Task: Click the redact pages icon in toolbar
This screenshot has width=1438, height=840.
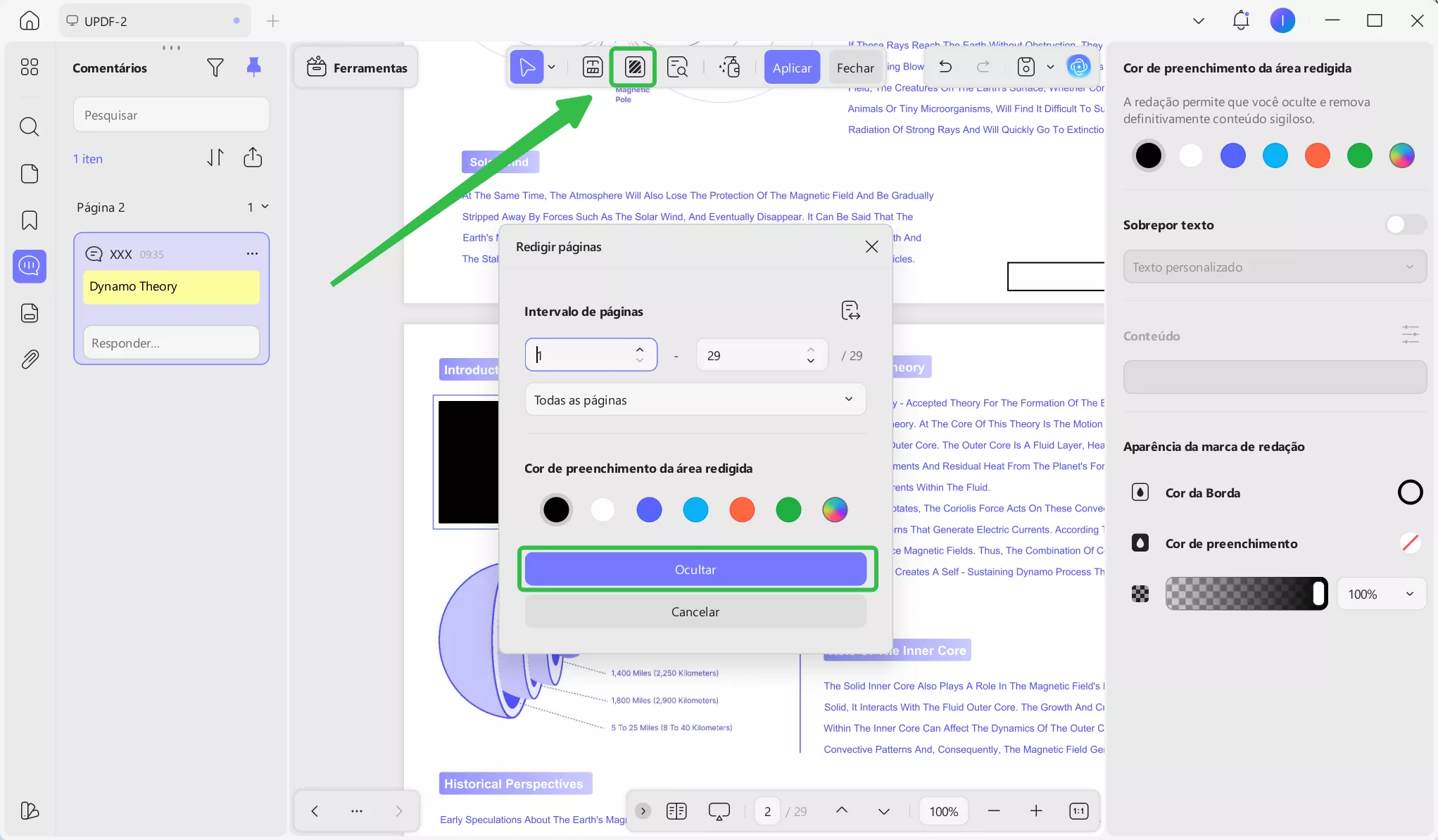Action: pos(634,68)
